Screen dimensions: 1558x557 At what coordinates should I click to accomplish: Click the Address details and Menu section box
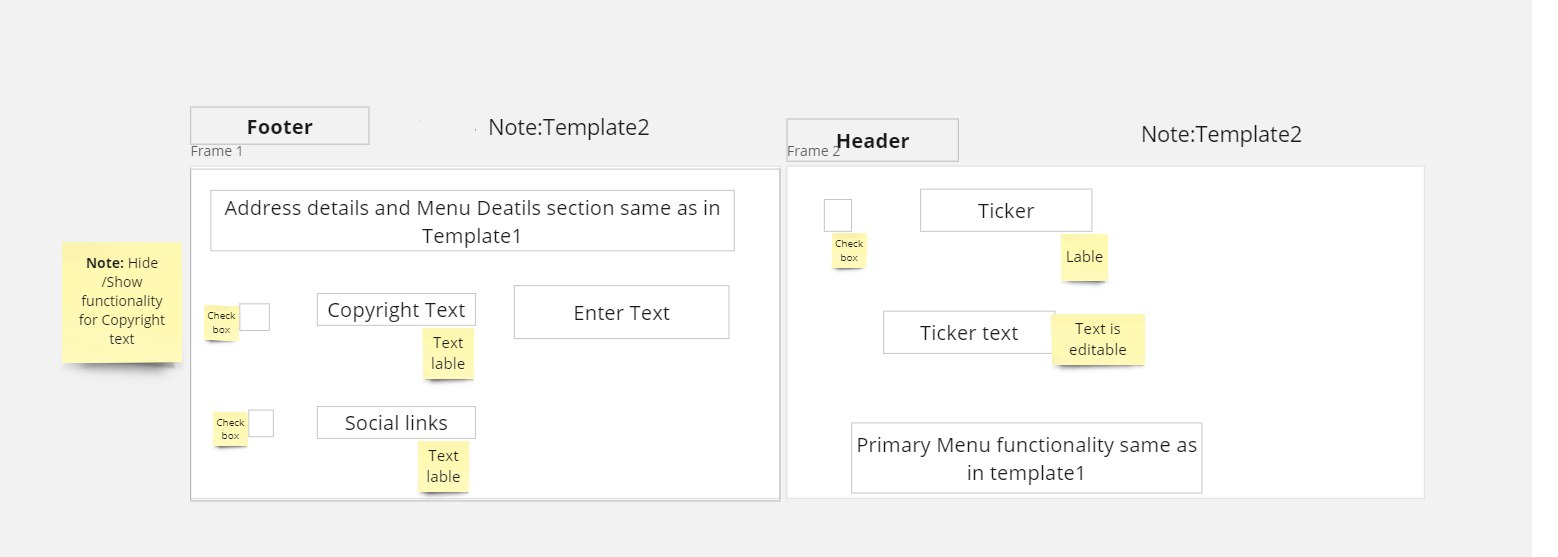coord(472,221)
